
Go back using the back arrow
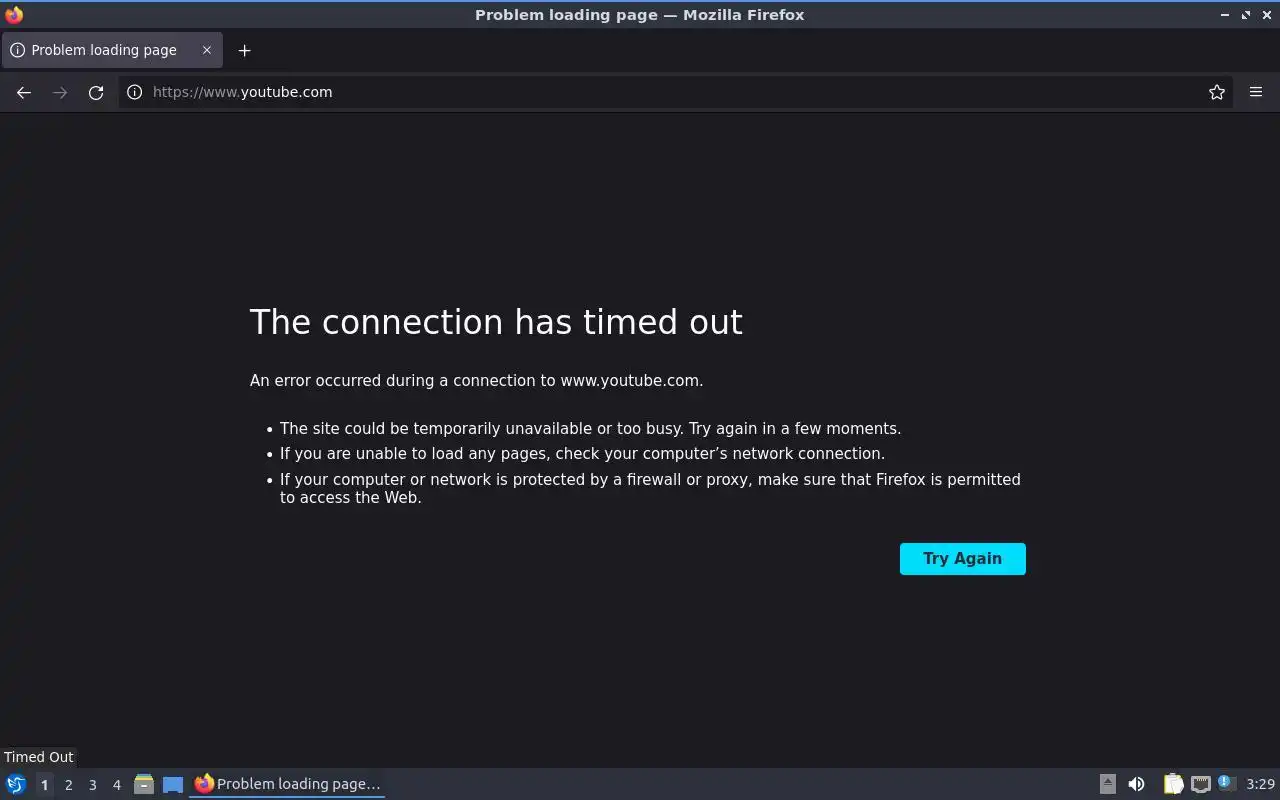(24, 92)
